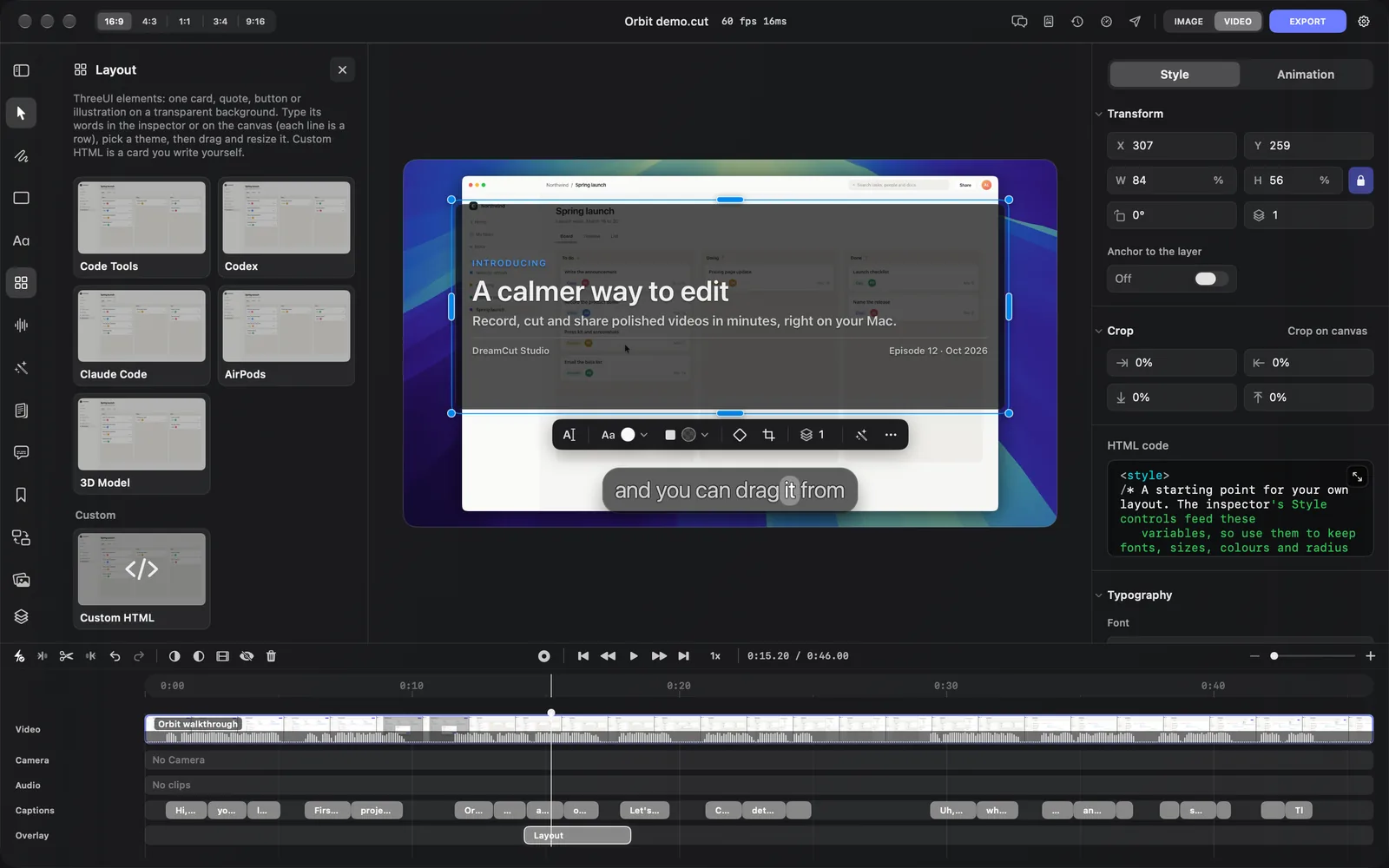Toggle the aspect ratio lock button
The image size is (1389, 868).
[1360, 181]
